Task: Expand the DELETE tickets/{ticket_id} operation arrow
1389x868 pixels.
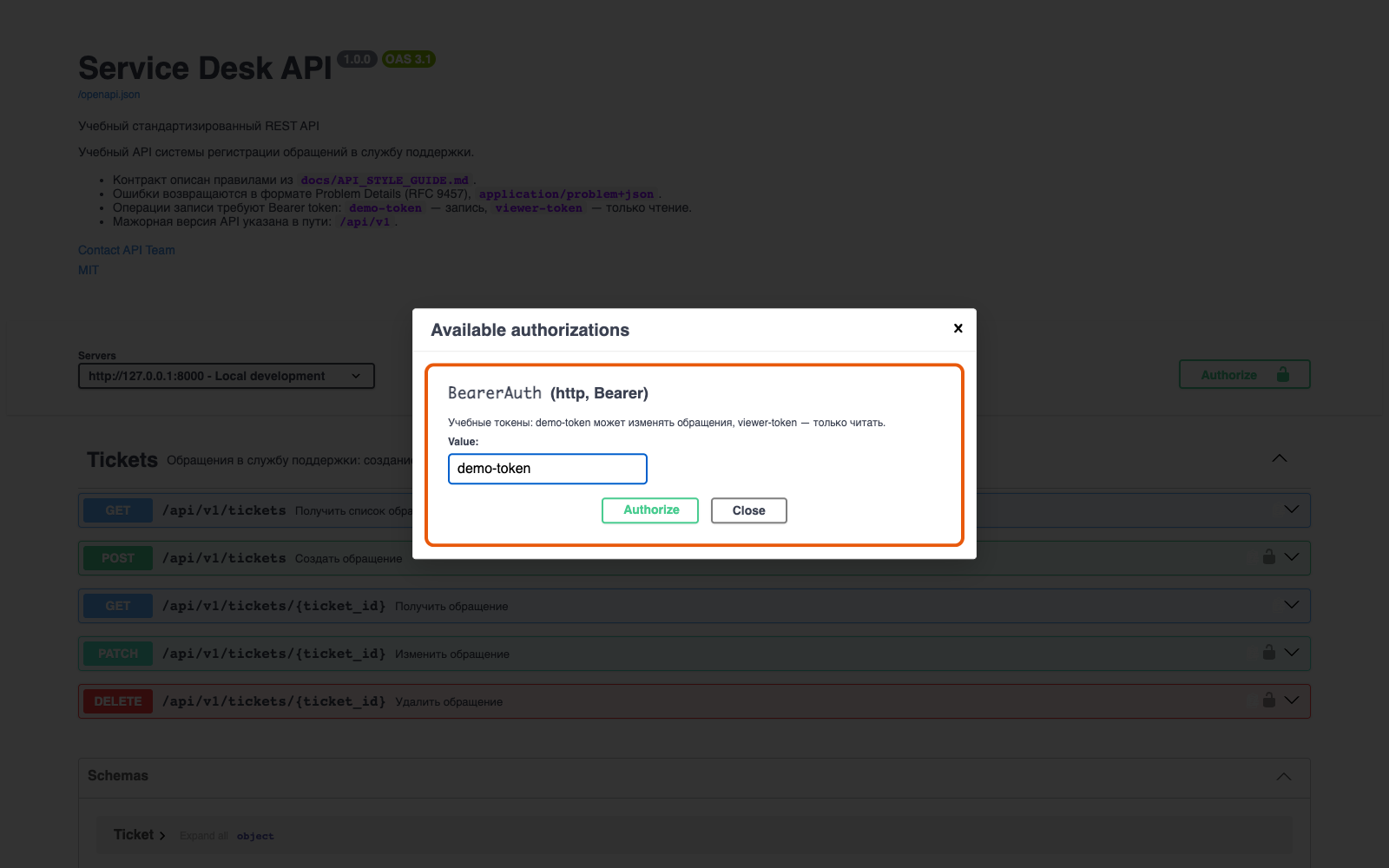Action: [1292, 700]
